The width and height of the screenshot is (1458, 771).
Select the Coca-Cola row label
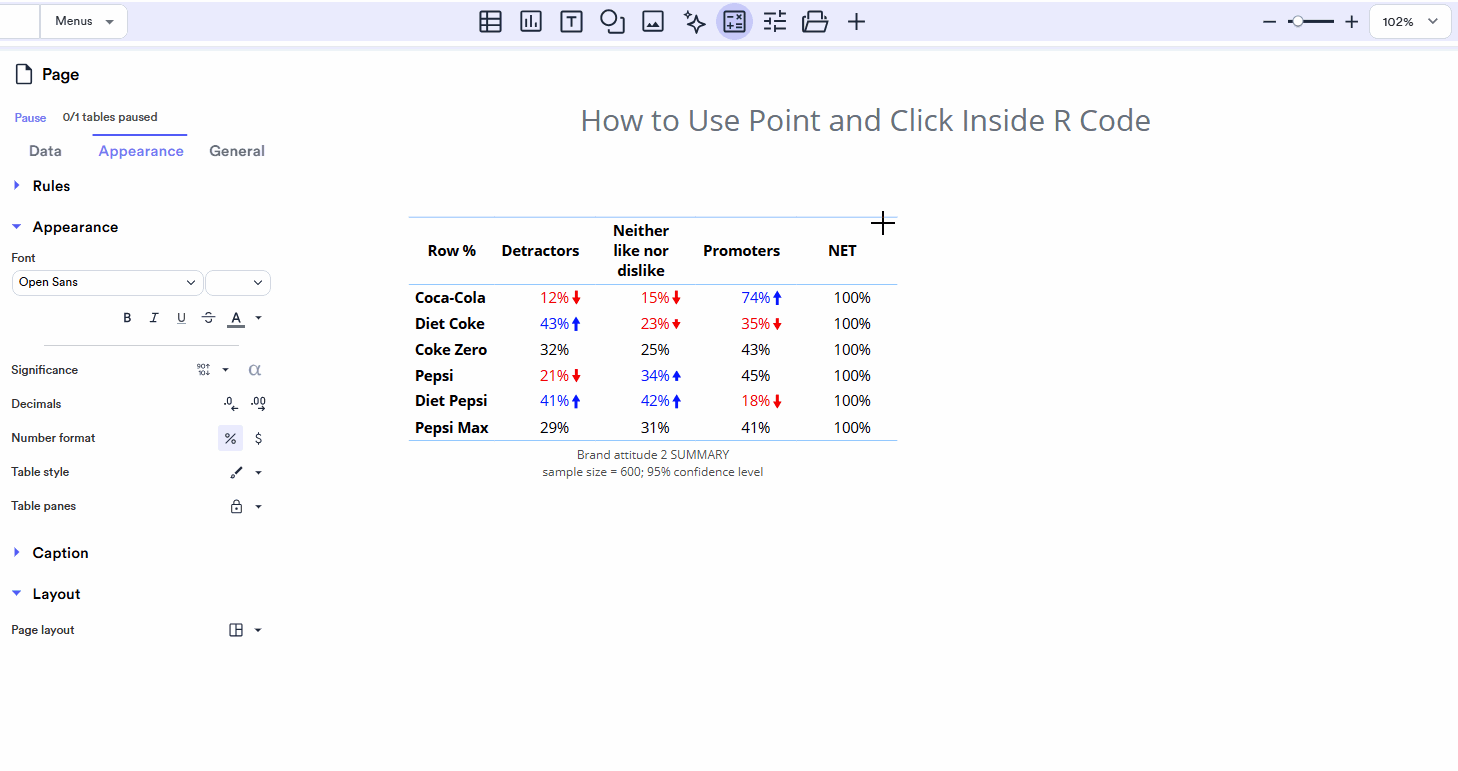(x=450, y=298)
